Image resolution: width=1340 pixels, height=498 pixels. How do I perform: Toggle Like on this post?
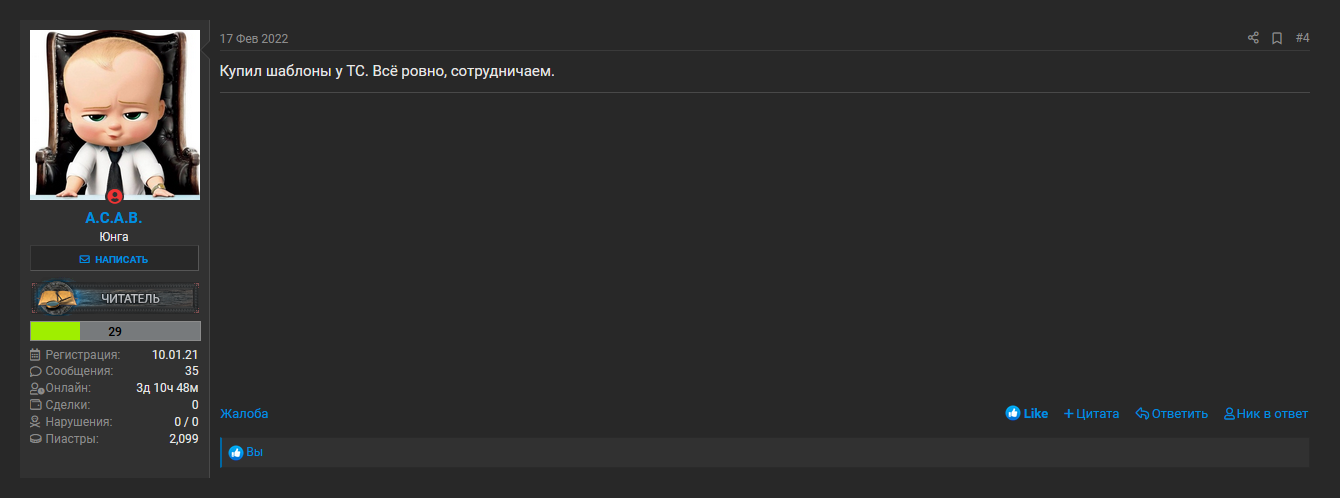(1027, 414)
